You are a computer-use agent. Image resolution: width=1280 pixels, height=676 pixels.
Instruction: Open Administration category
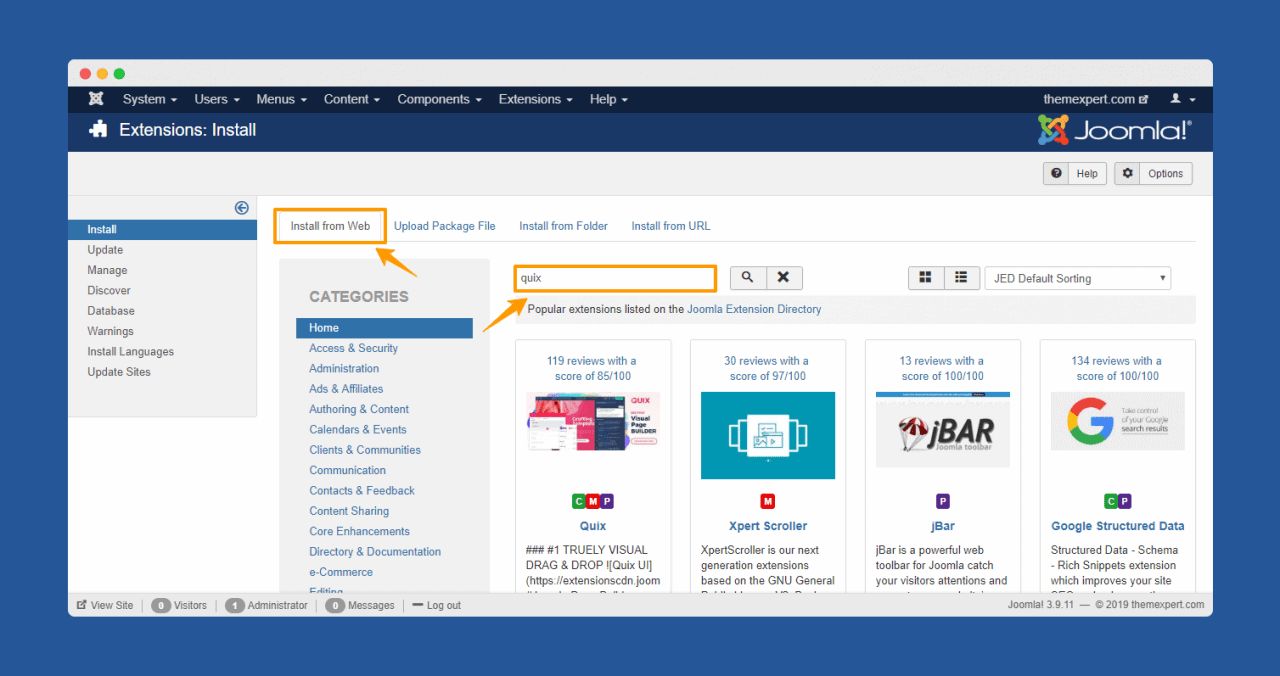[x=344, y=368]
